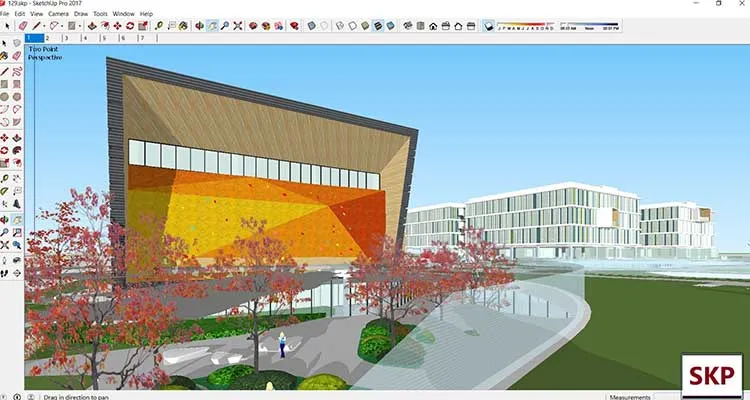Toggle the Shaded With Textures style
This screenshot has height=400, width=750.
378,26
